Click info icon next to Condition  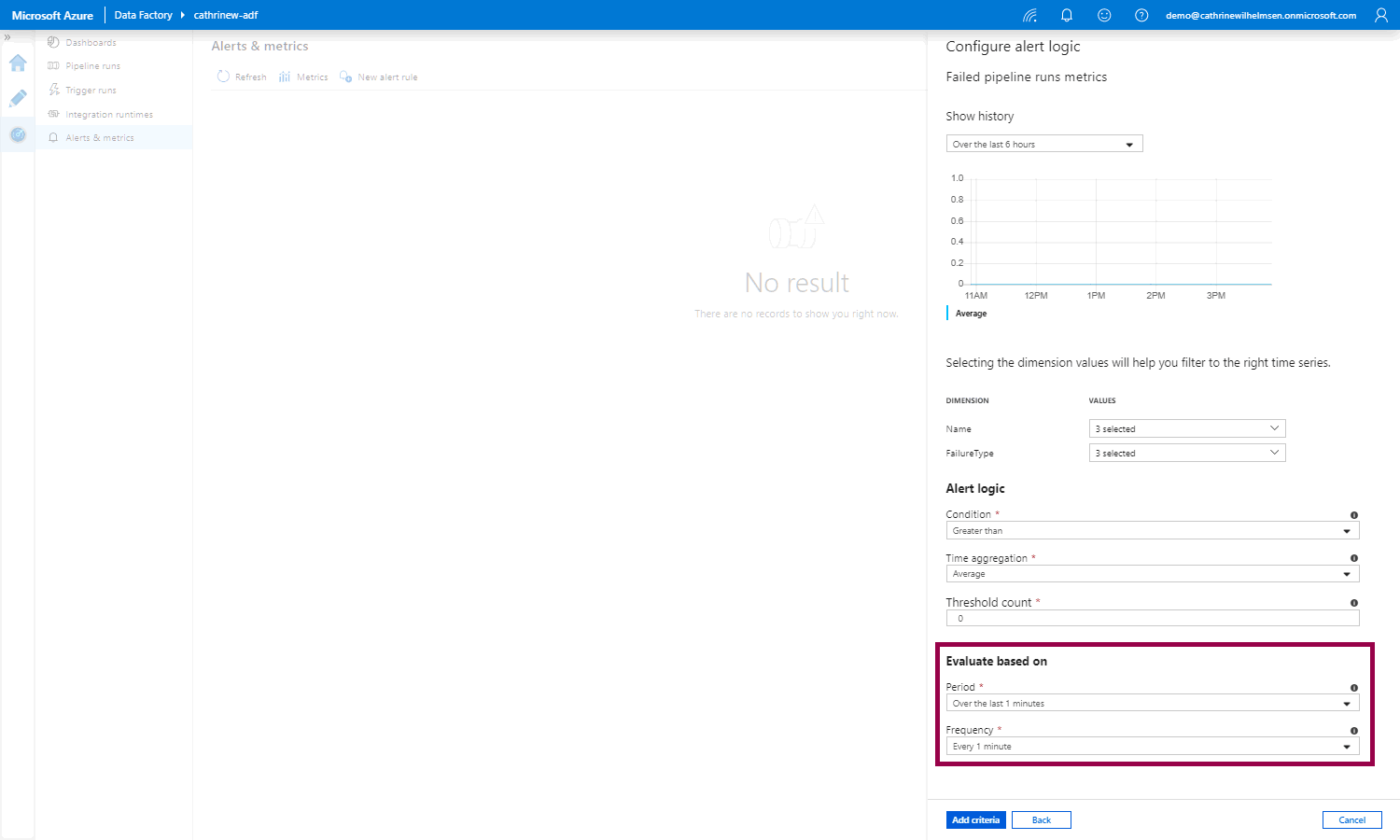1353,515
